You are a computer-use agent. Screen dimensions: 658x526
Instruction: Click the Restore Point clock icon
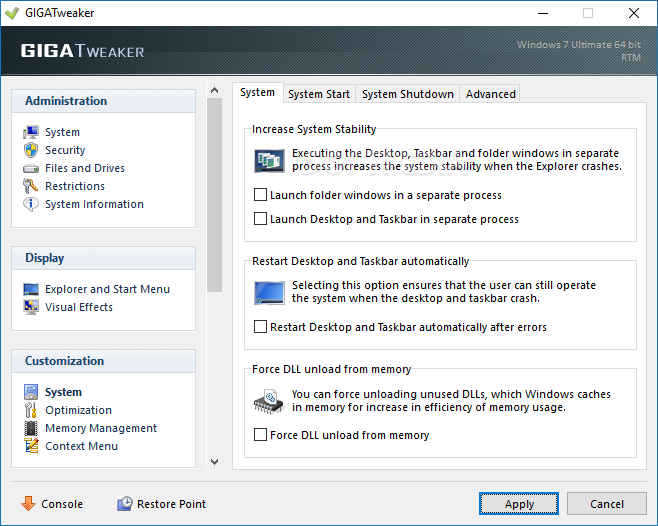pyautogui.click(x=125, y=504)
